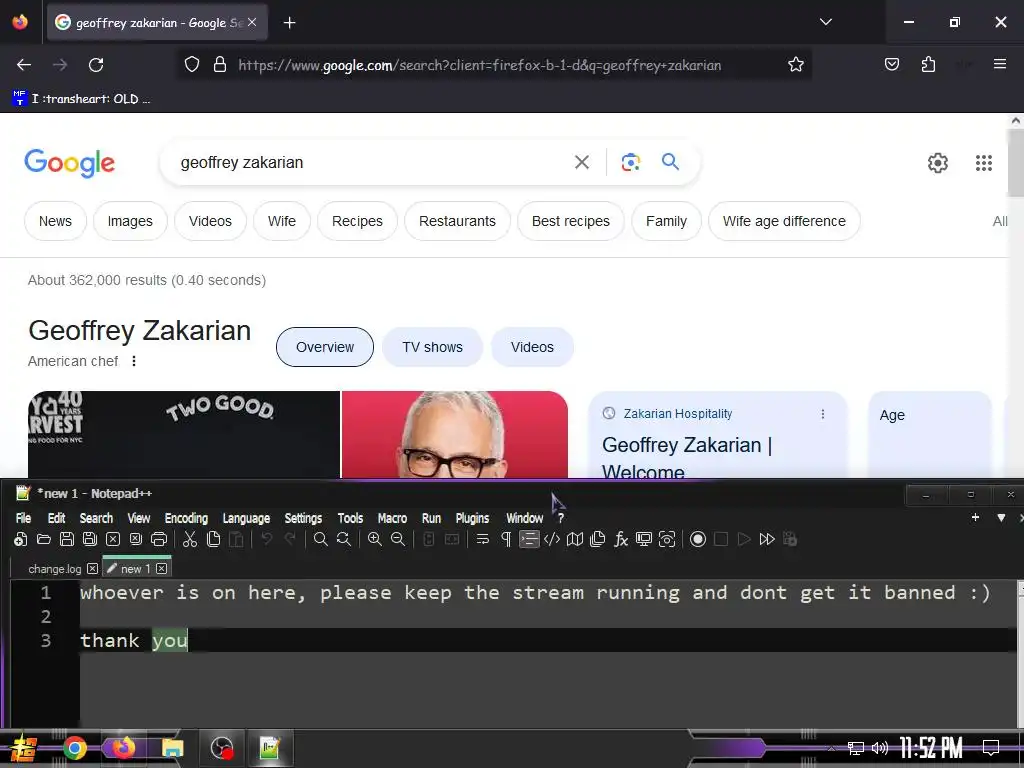Click the plus button beside Notepad++ menu bar
Image resolution: width=1024 pixels, height=768 pixels.
click(x=975, y=517)
